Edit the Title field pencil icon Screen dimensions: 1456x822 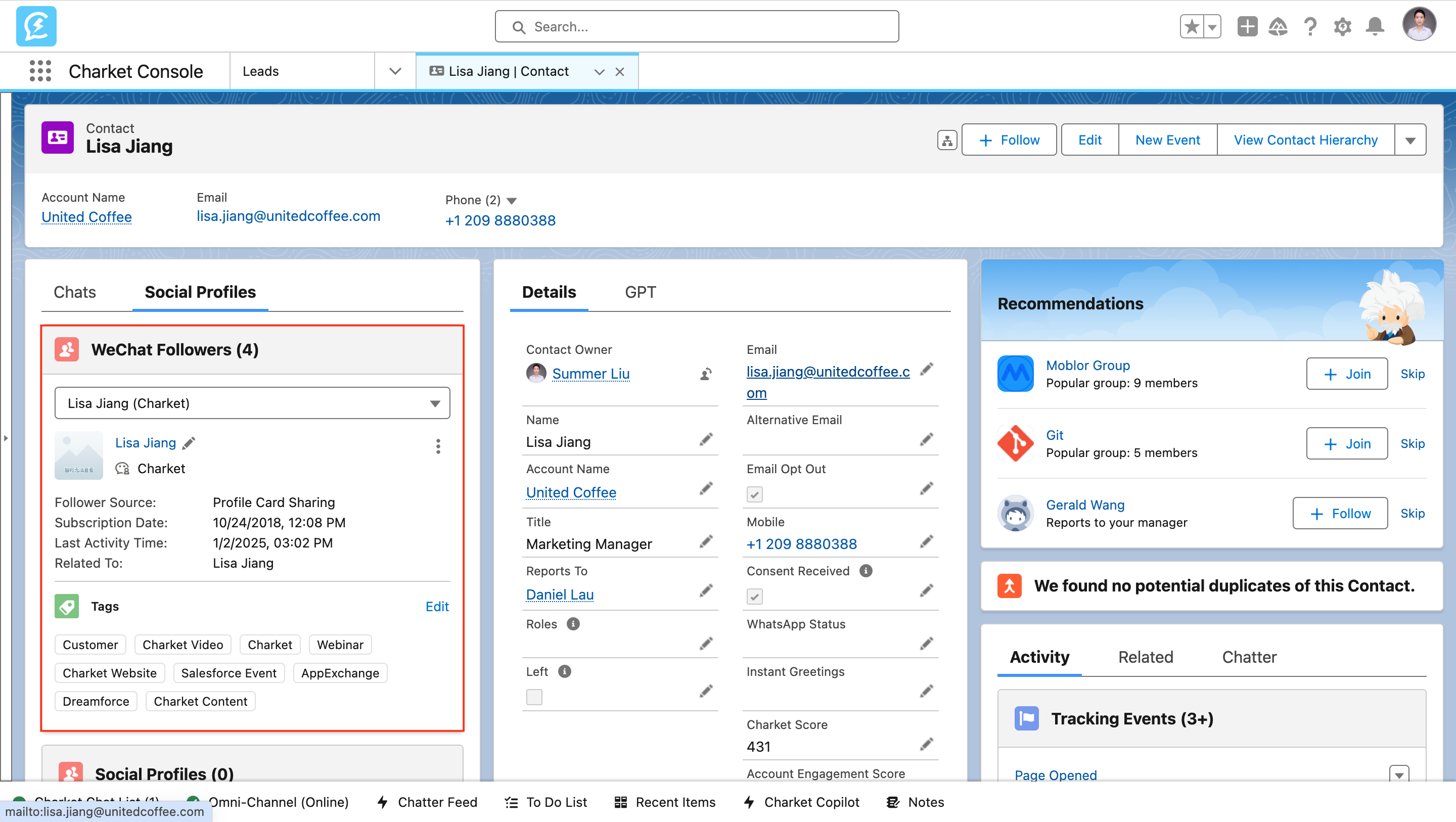[706, 541]
